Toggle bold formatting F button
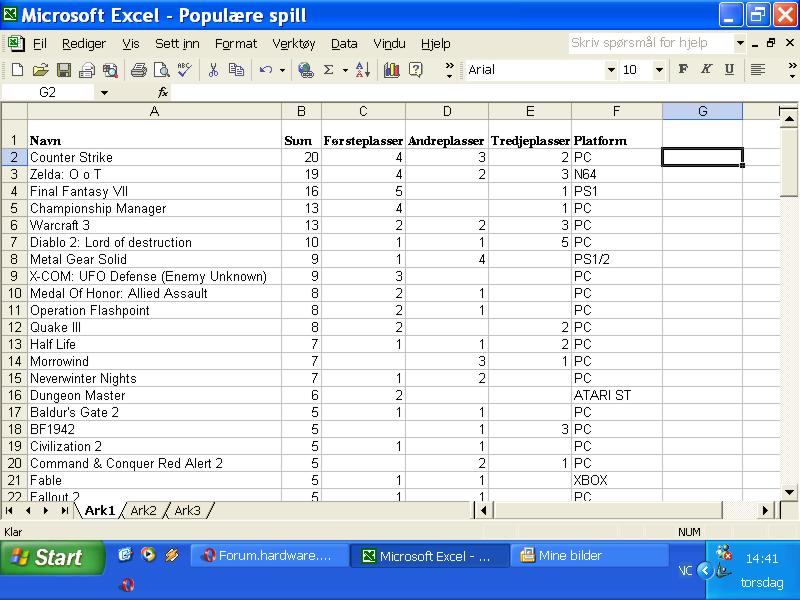This screenshot has width=800, height=600. [683, 69]
